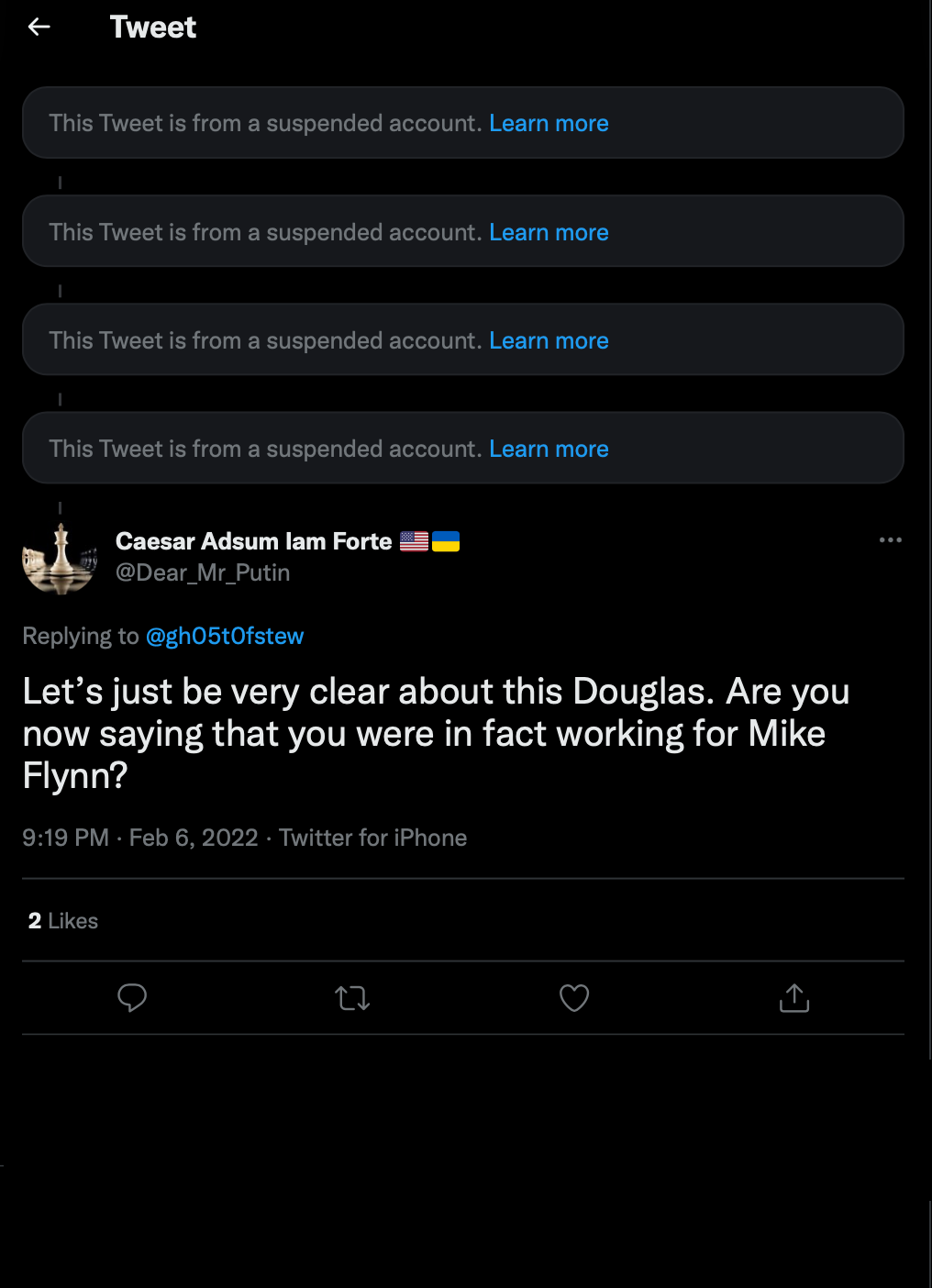Like the tweet with heart icon
The height and width of the screenshot is (1288, 932).
pyautogui.click(x=574, y=997)
